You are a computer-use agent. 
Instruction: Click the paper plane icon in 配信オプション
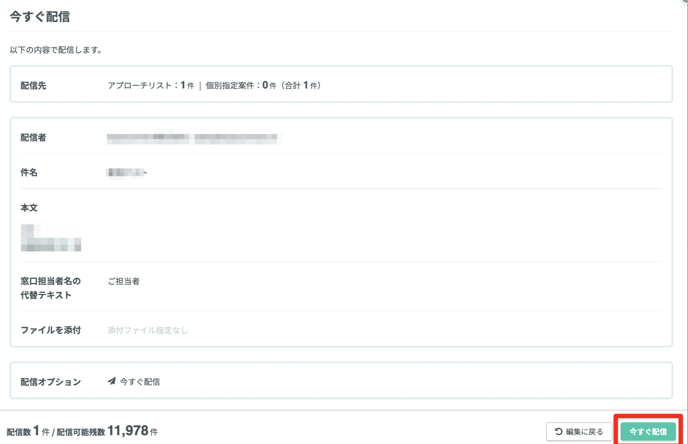(x=112, y=381)
